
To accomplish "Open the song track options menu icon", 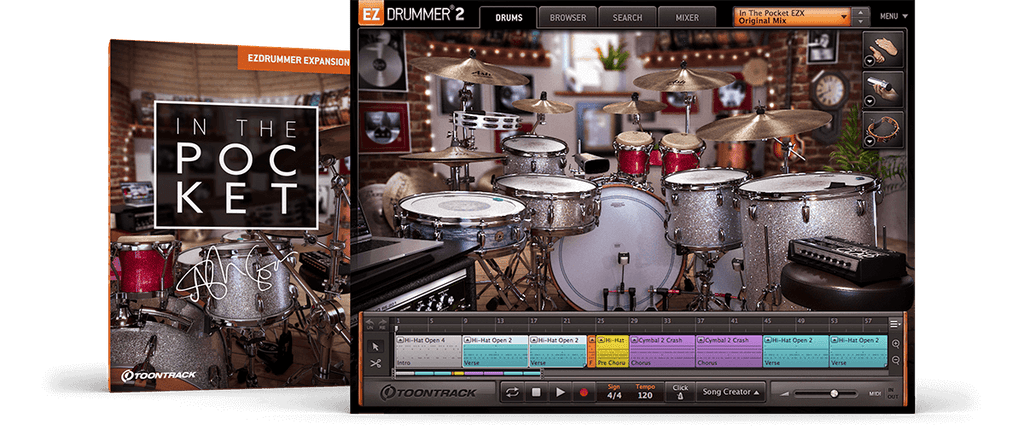I will coord(895,323).
